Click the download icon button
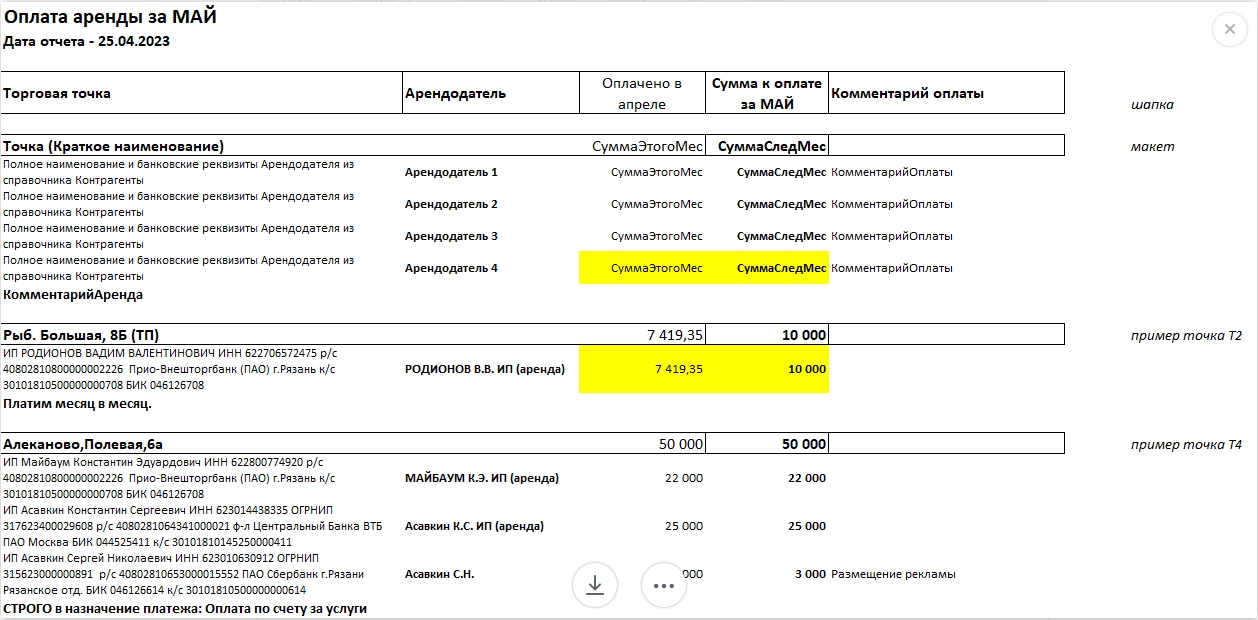This screenshot has height=620, width=1258. tap(595, 585)
